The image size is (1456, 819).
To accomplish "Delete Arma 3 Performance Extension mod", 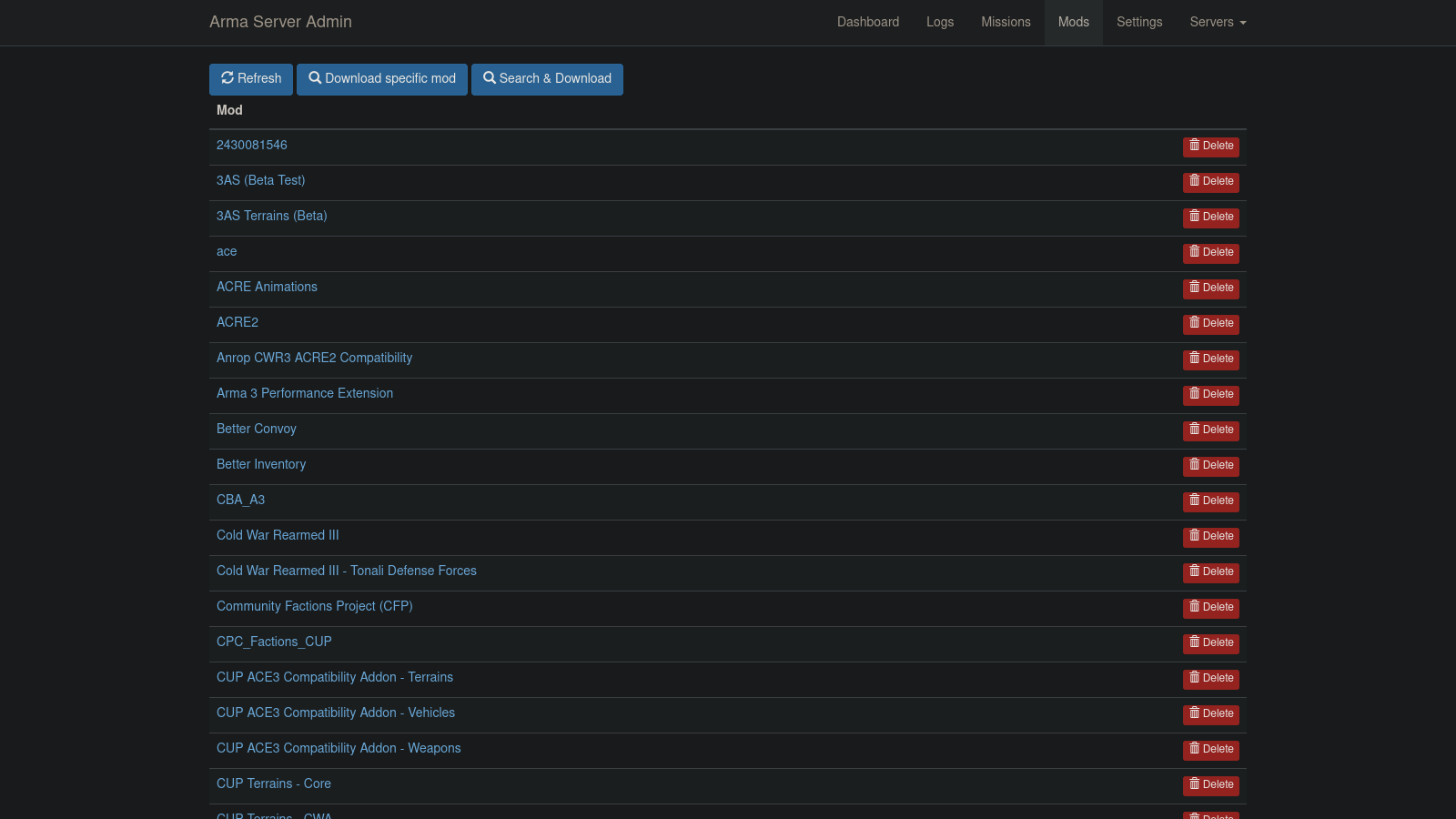I will pyautogui.click(x=1211, y=395).
